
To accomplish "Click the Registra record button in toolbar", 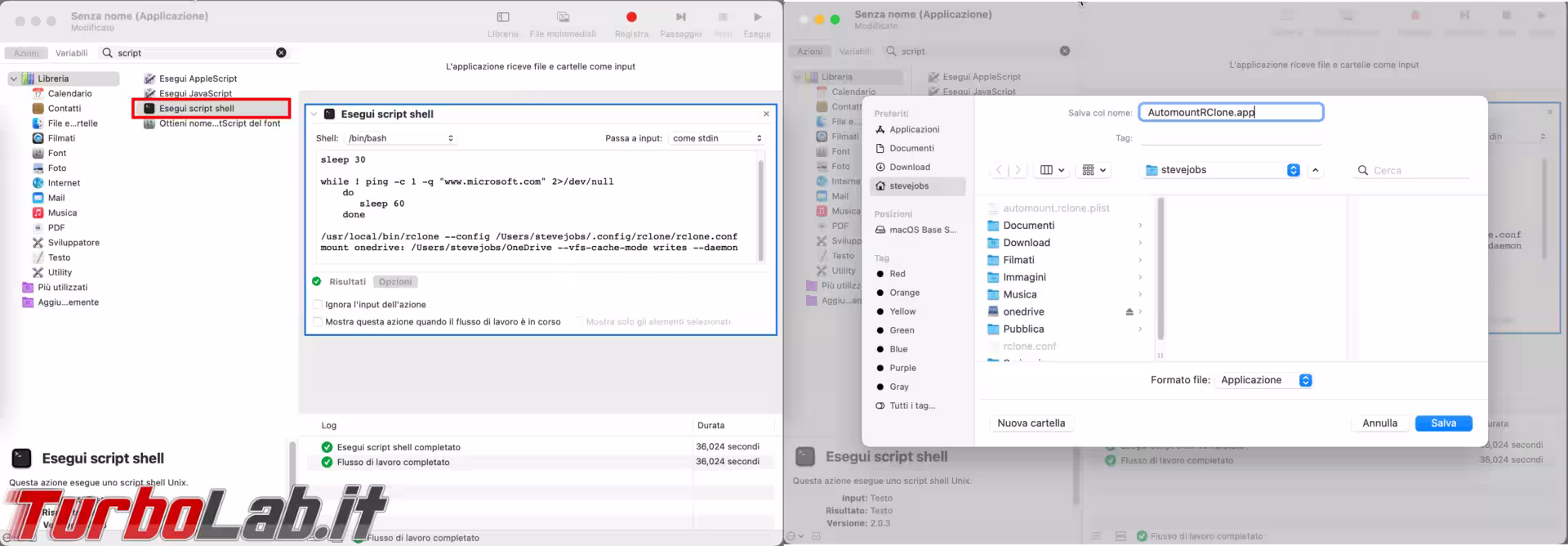I will [x=630, y=17].
